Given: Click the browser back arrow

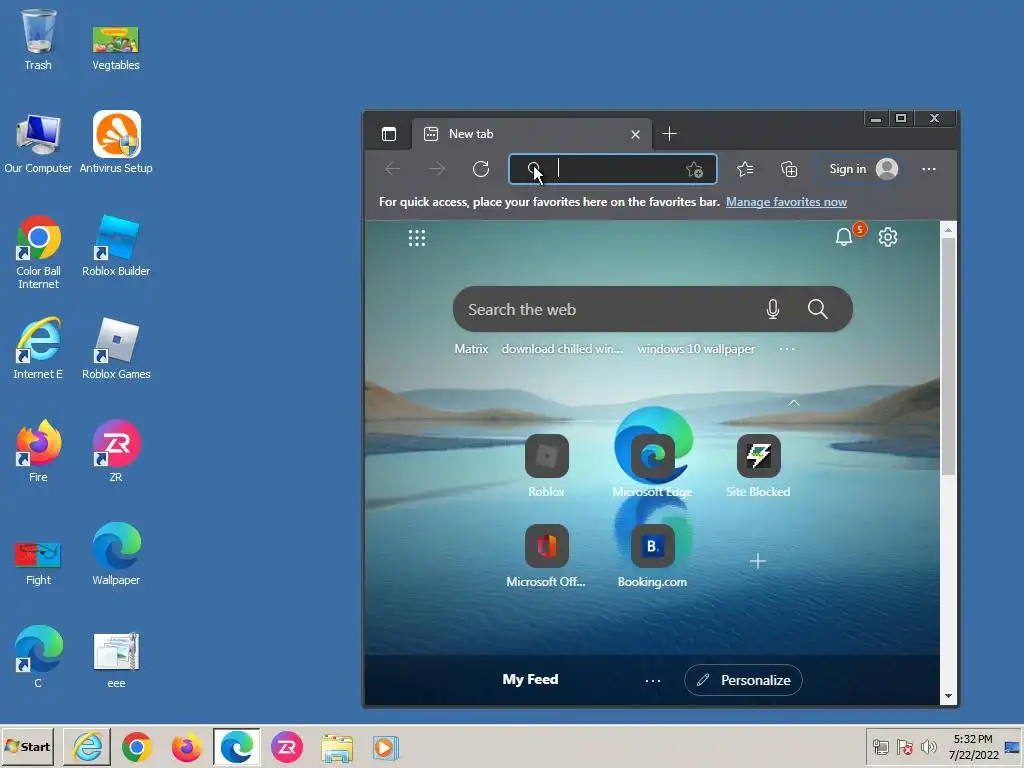Looking at the screenshot, I should click(x=392, y=169).
